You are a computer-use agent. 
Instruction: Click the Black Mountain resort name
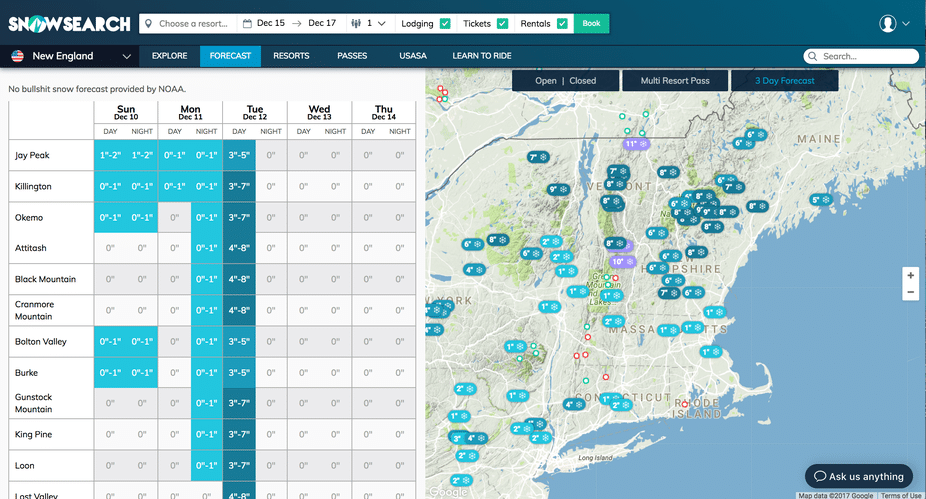click(45, 279)
